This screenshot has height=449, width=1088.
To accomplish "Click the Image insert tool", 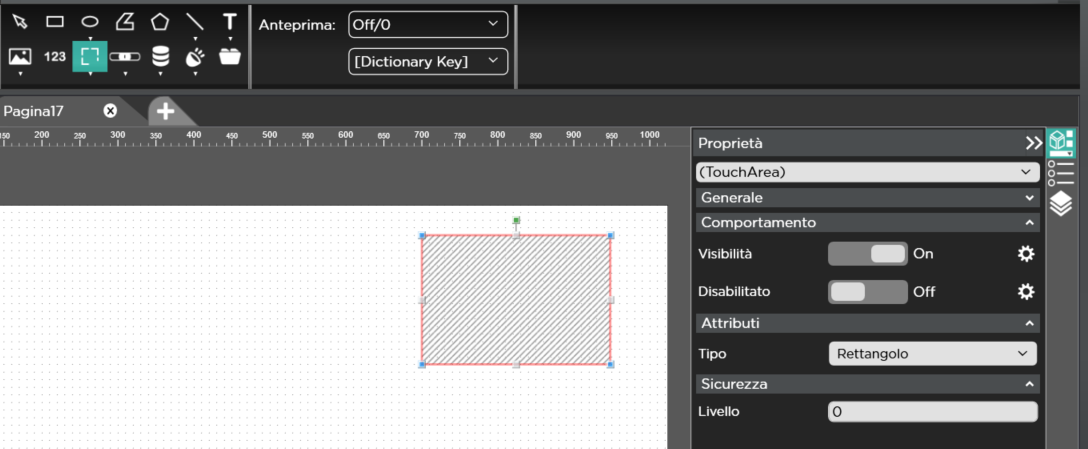I will tap(20, 57).
